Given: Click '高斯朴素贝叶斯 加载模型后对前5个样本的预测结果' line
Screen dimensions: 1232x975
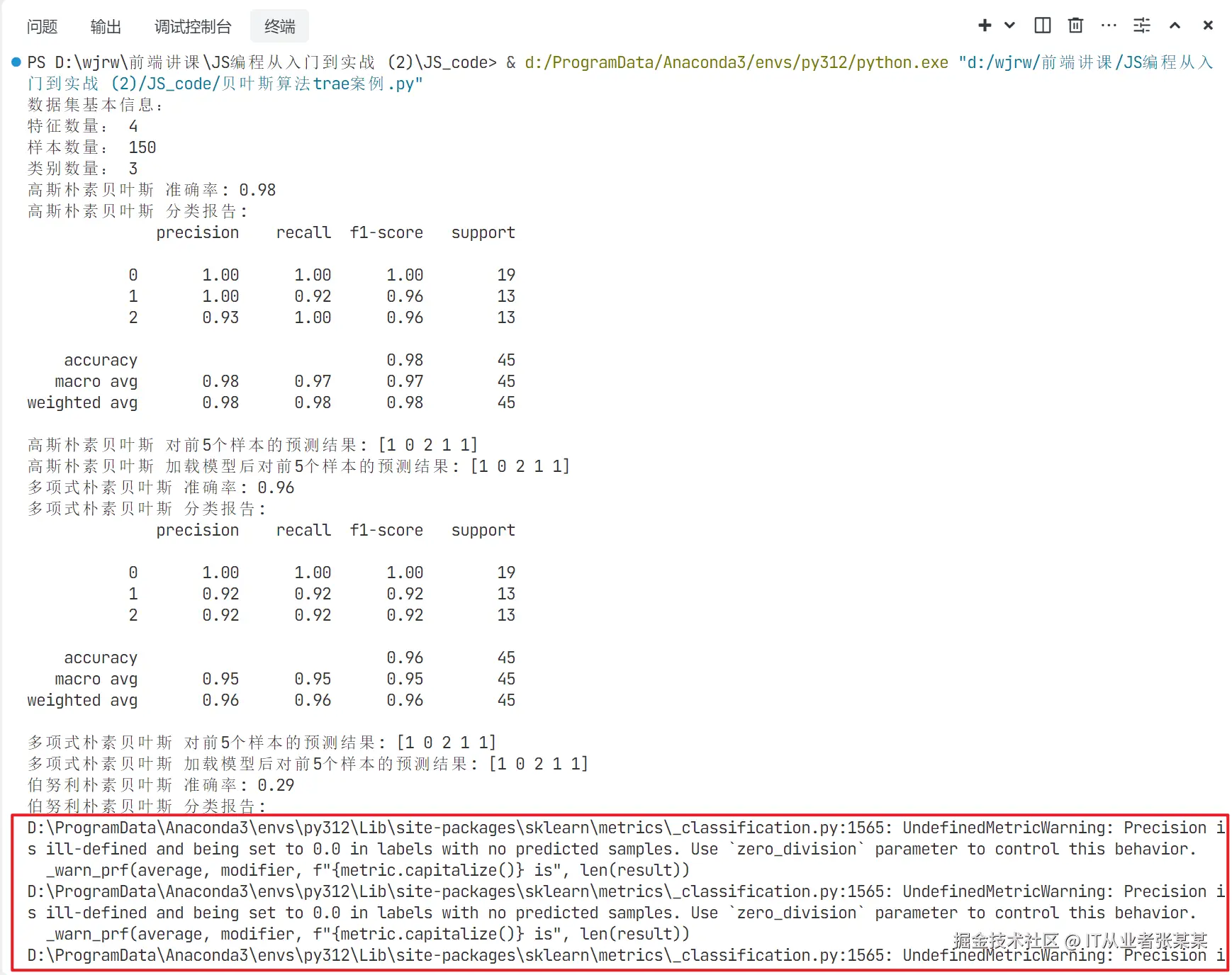Looking at the screenshot, I should click(x=299, y=466).
